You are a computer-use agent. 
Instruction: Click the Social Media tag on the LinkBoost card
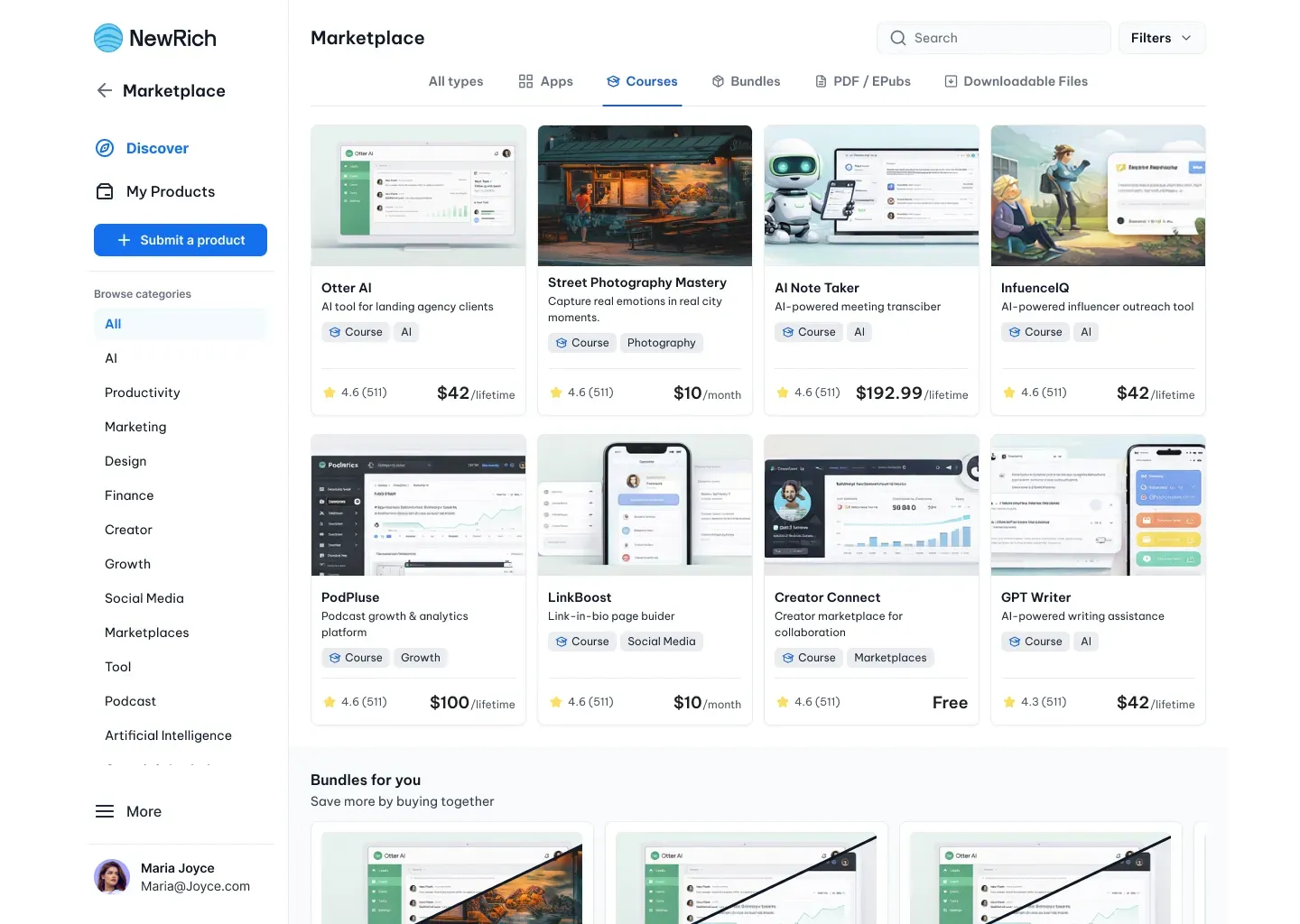pyautogui.click(x=662, y=642)
